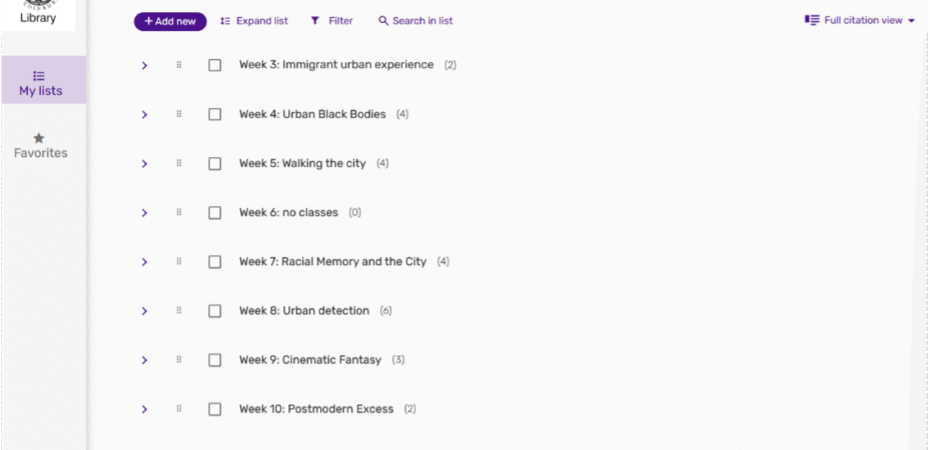The width and height of the screenshot is (930, 450).
Task: Expand the Week 7: Racial Memory and the City section
Action: point(144,262)
